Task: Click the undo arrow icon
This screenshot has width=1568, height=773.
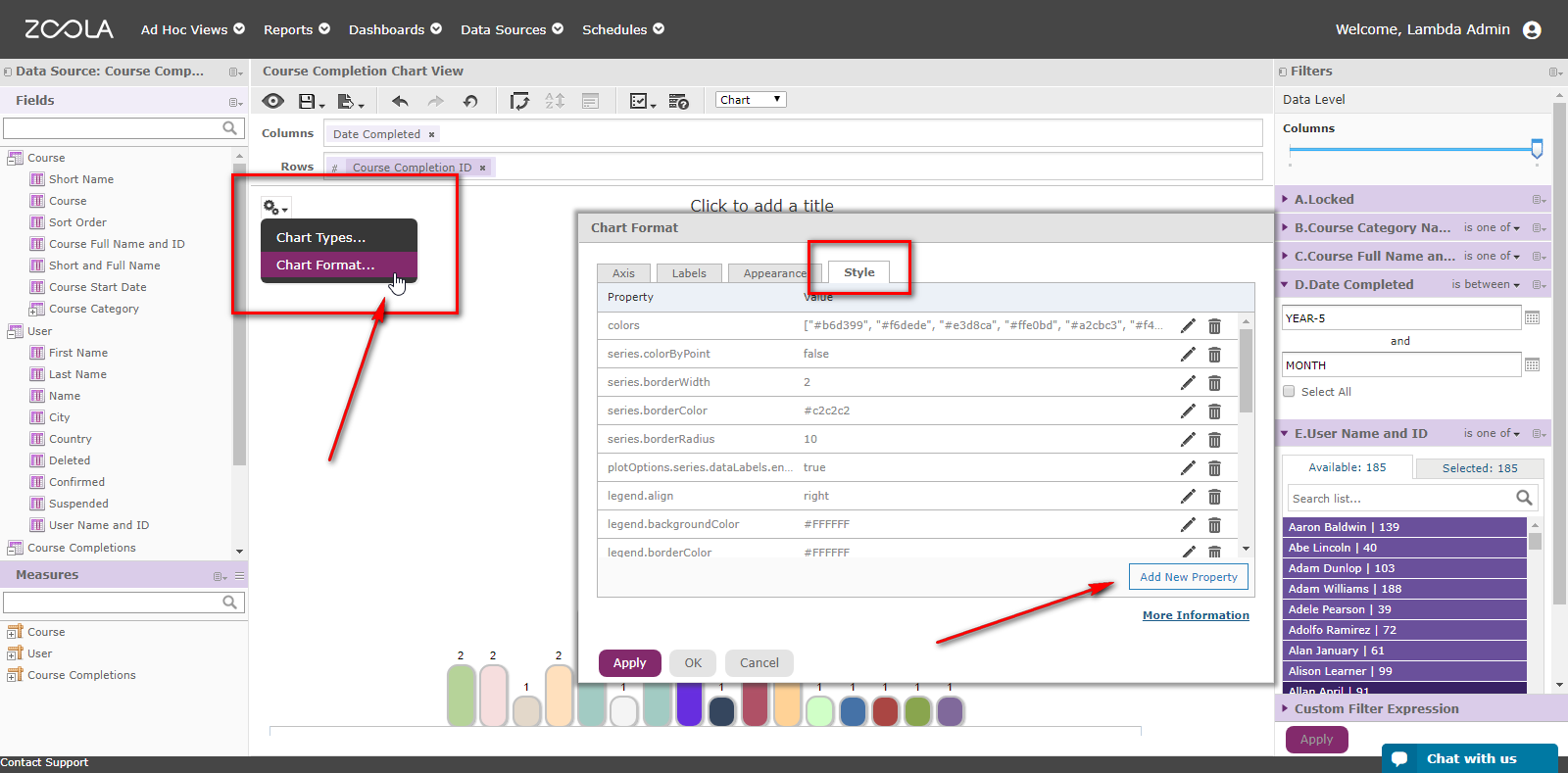Action: click(x=400, y=101)
